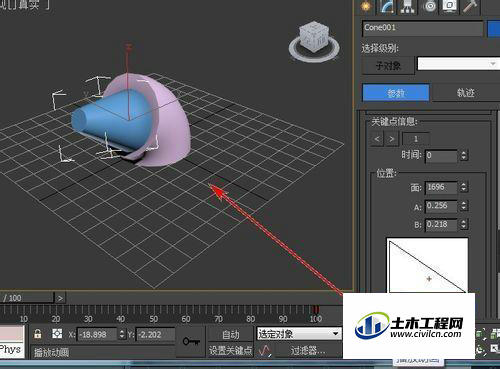The height and width of the screenshot is (369, 500).
Task: Open the 过滤器 key filters button
Action: click(307, 351)
